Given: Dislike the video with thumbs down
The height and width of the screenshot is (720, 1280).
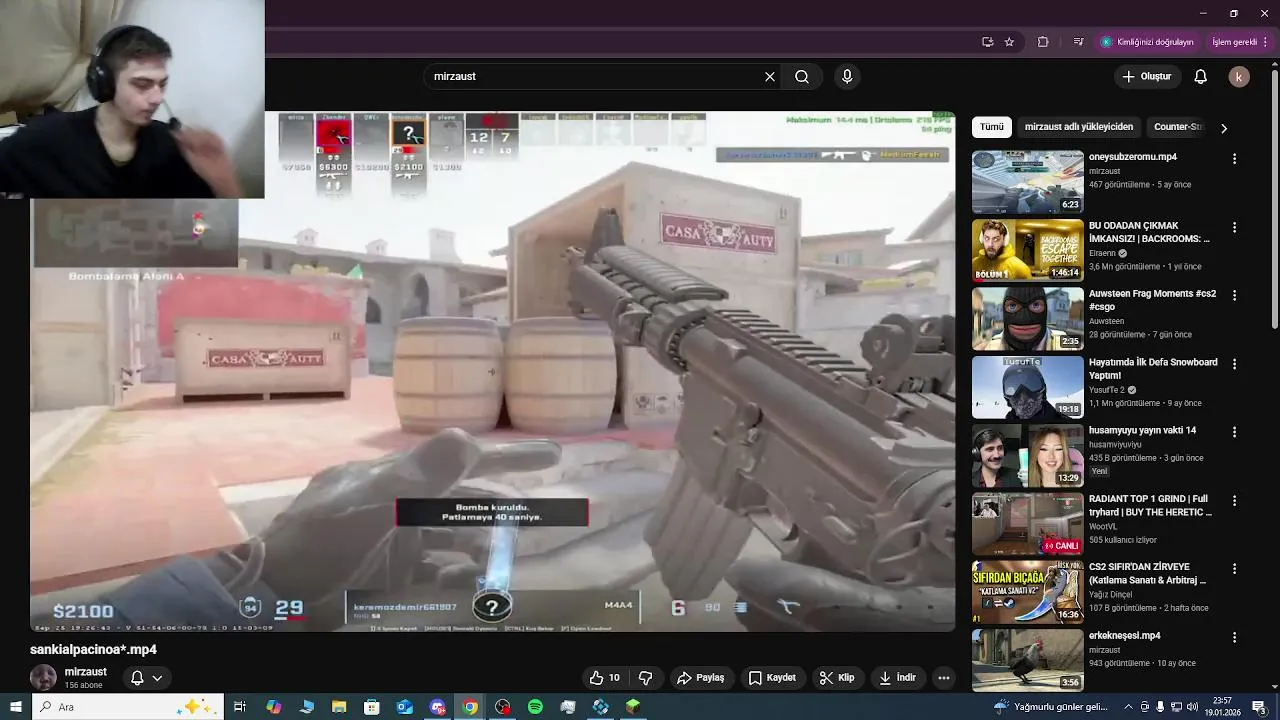Looking at the screenshot, I should tap(646, 678).
